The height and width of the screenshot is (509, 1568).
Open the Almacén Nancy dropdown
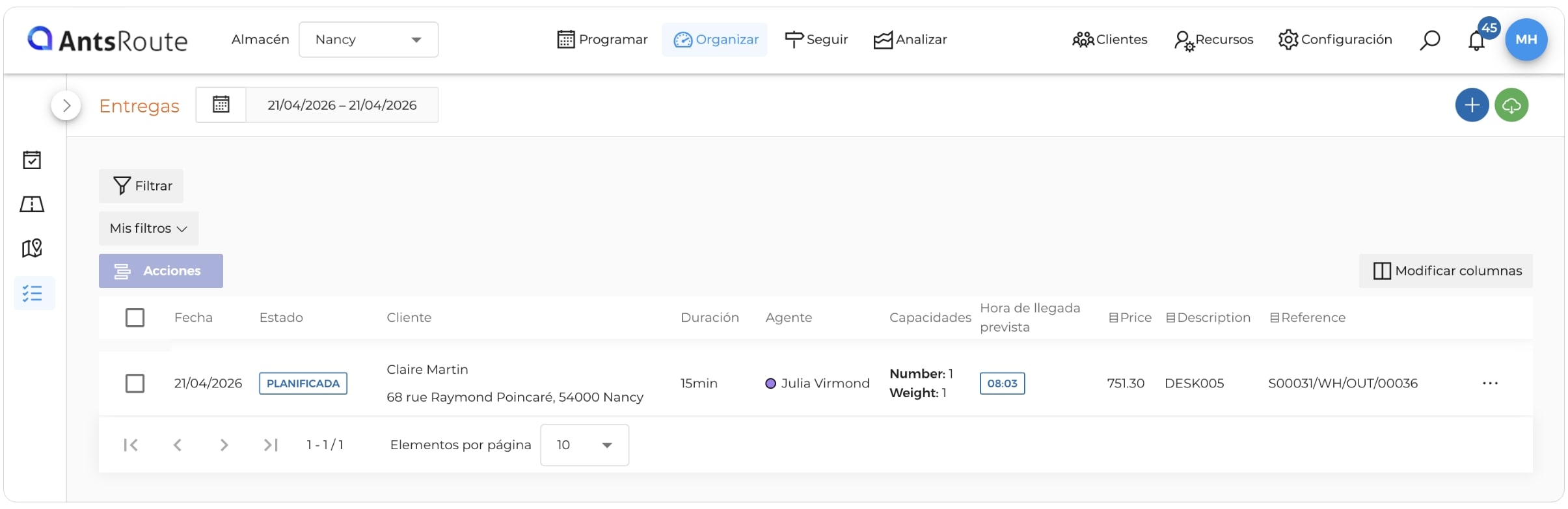click(x=368, y=40)
